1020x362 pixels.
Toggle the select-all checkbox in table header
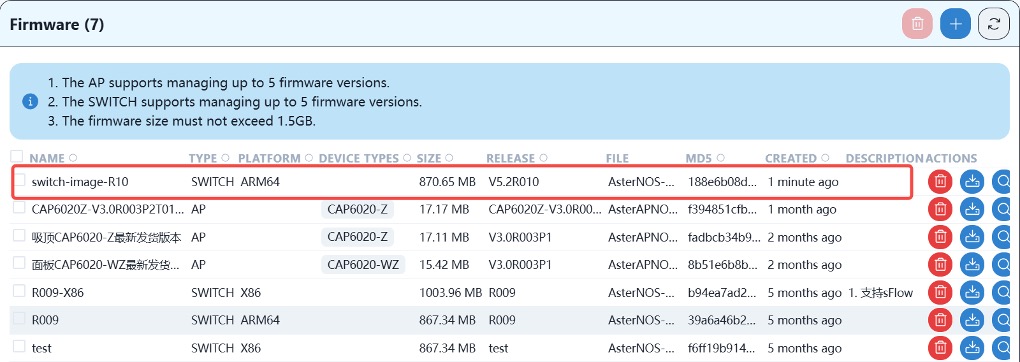[x=17, y=156]
